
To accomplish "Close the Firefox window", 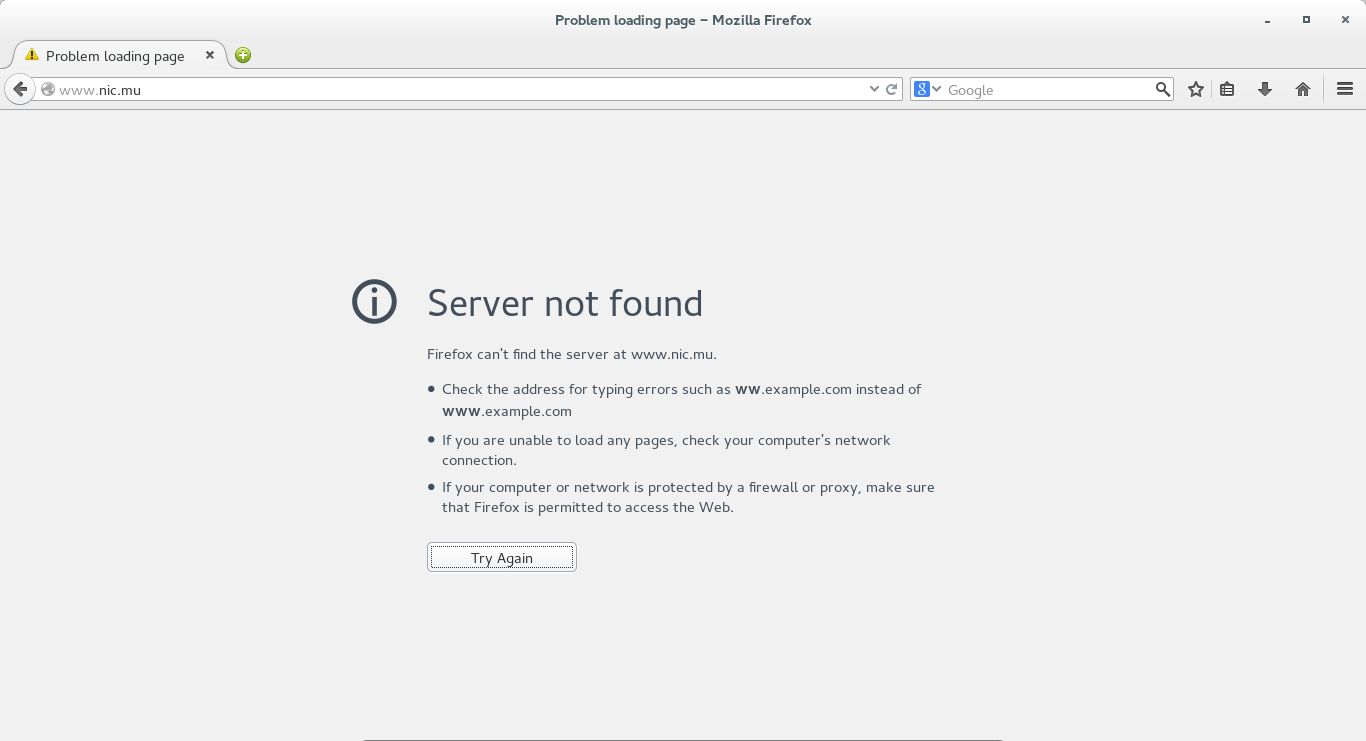I will 1344,20.
